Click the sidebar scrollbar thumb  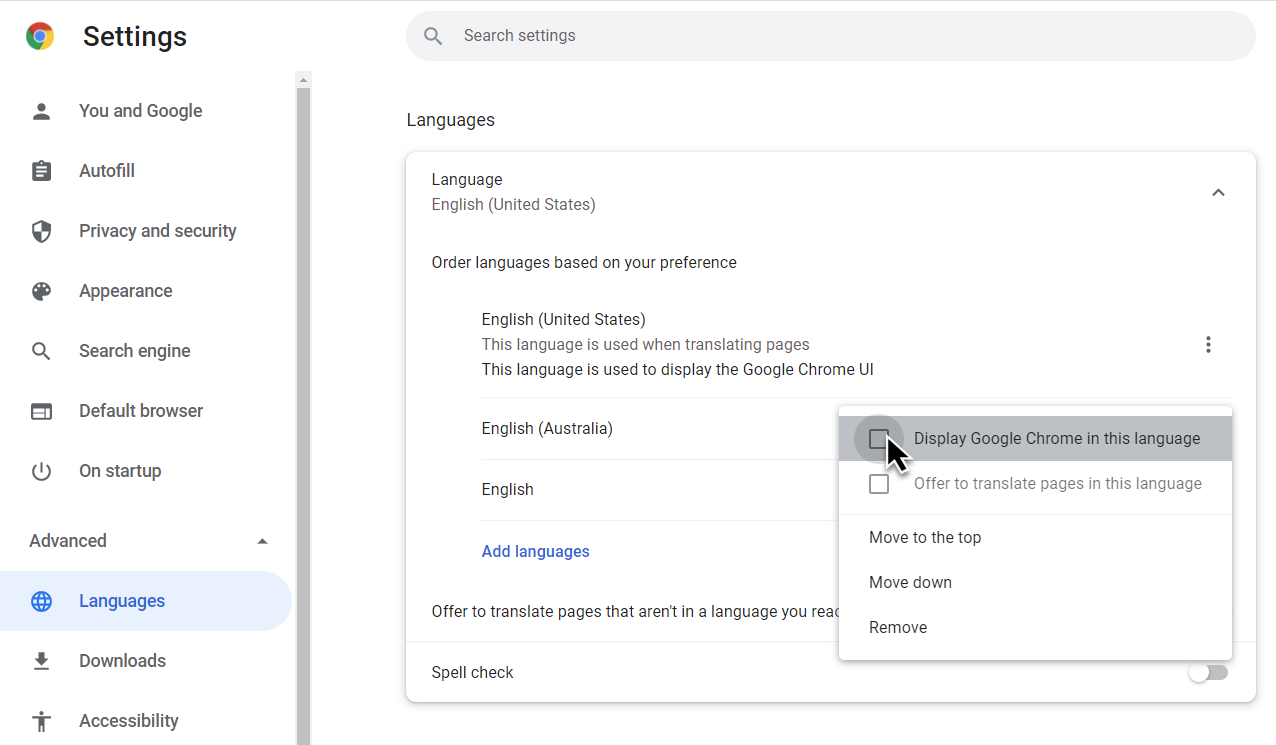(x=304, y=416)
